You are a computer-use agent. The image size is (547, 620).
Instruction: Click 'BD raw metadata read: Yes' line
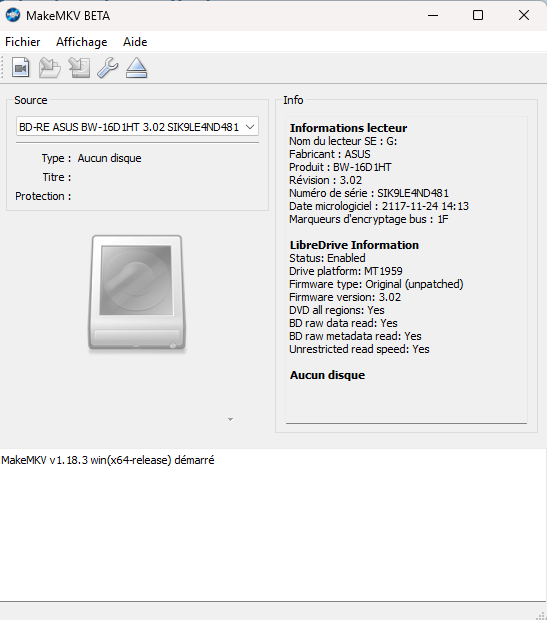pos(355,336)
